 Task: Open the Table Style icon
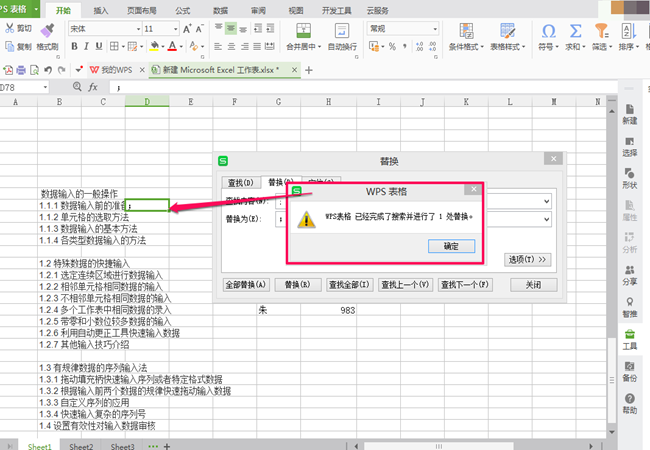click(507, 31)
